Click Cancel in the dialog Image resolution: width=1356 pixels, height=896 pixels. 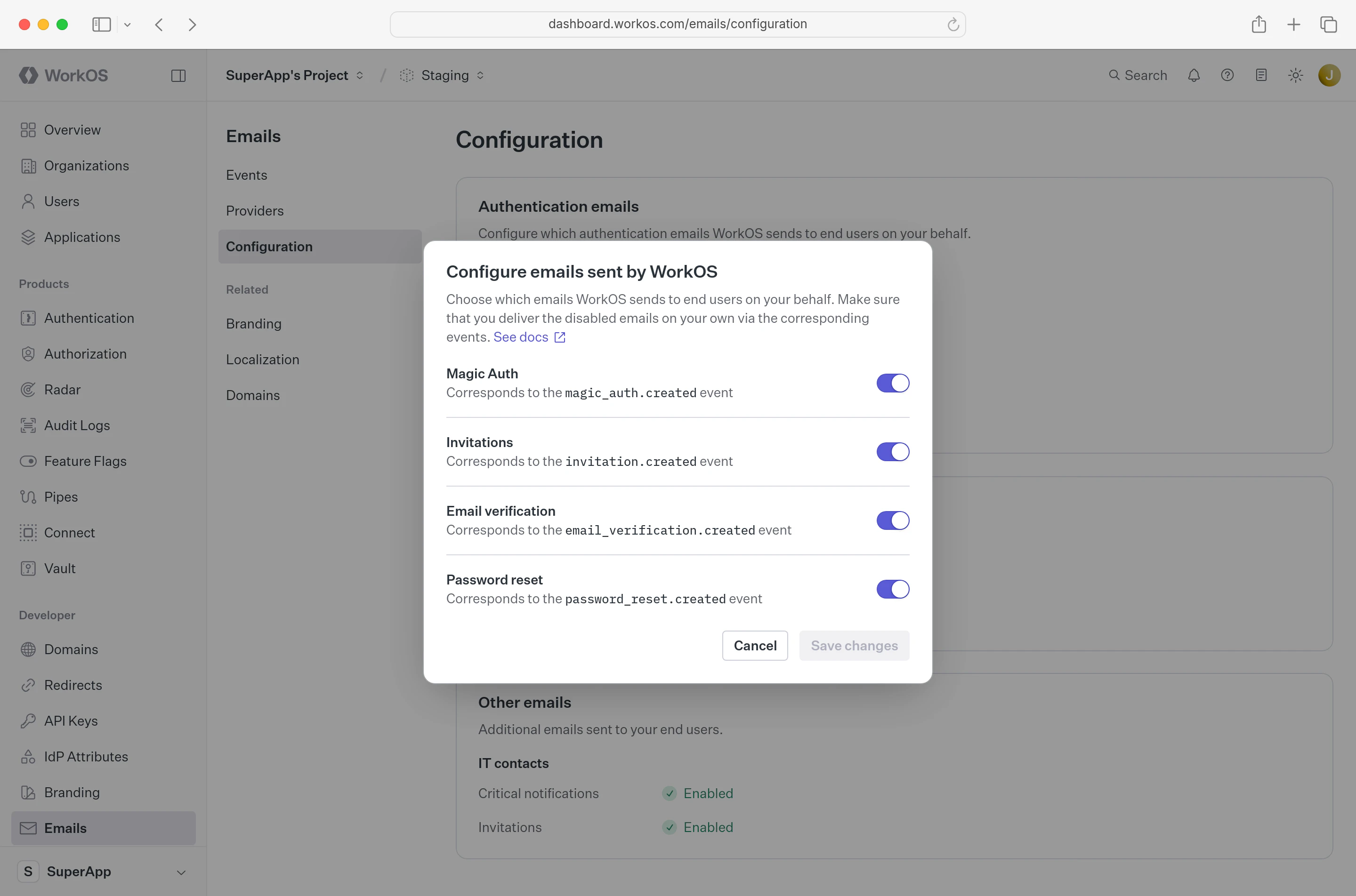coord(755,645)
